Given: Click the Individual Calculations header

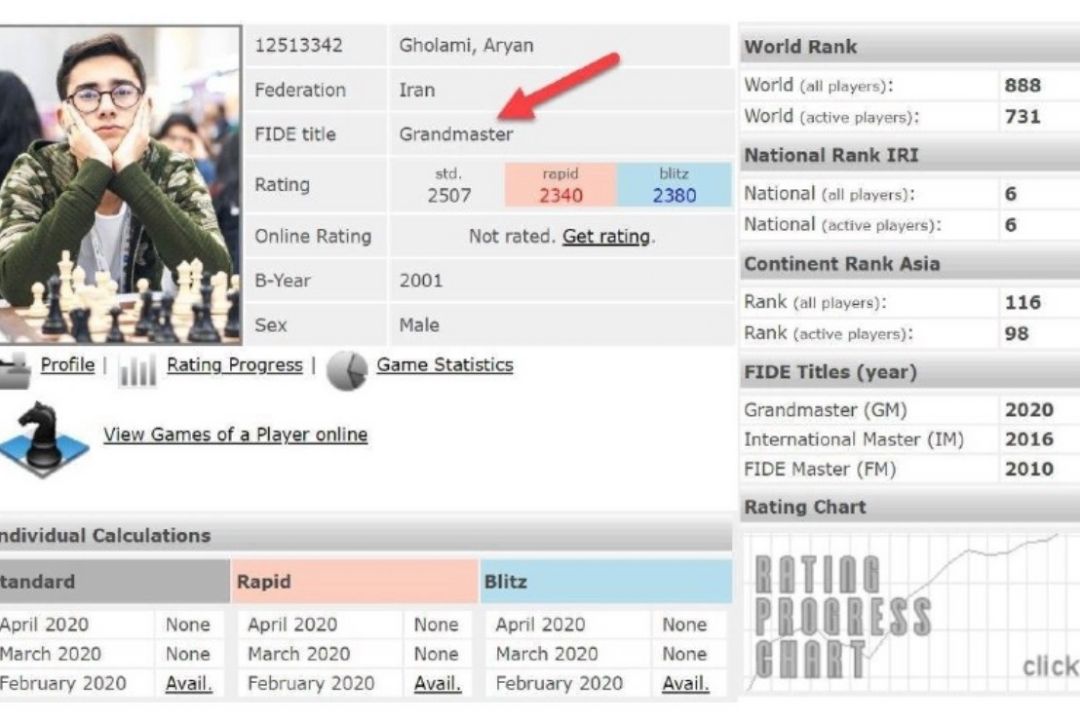Looking at the screenshot, I should pyautogui.click(x=366, y=535).
